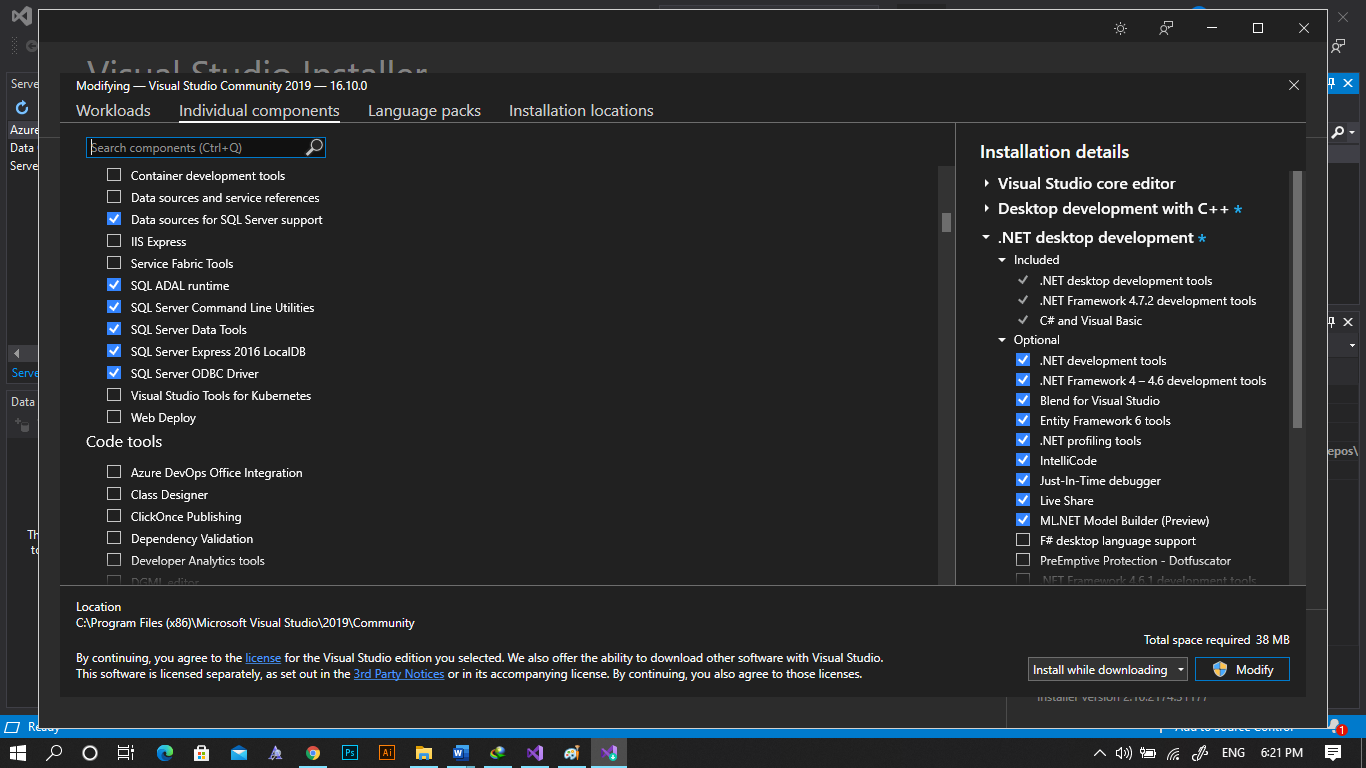The image size is (1366, 768).
Task: Open the Mail app from taskbar
Action: tap(238, 753)
